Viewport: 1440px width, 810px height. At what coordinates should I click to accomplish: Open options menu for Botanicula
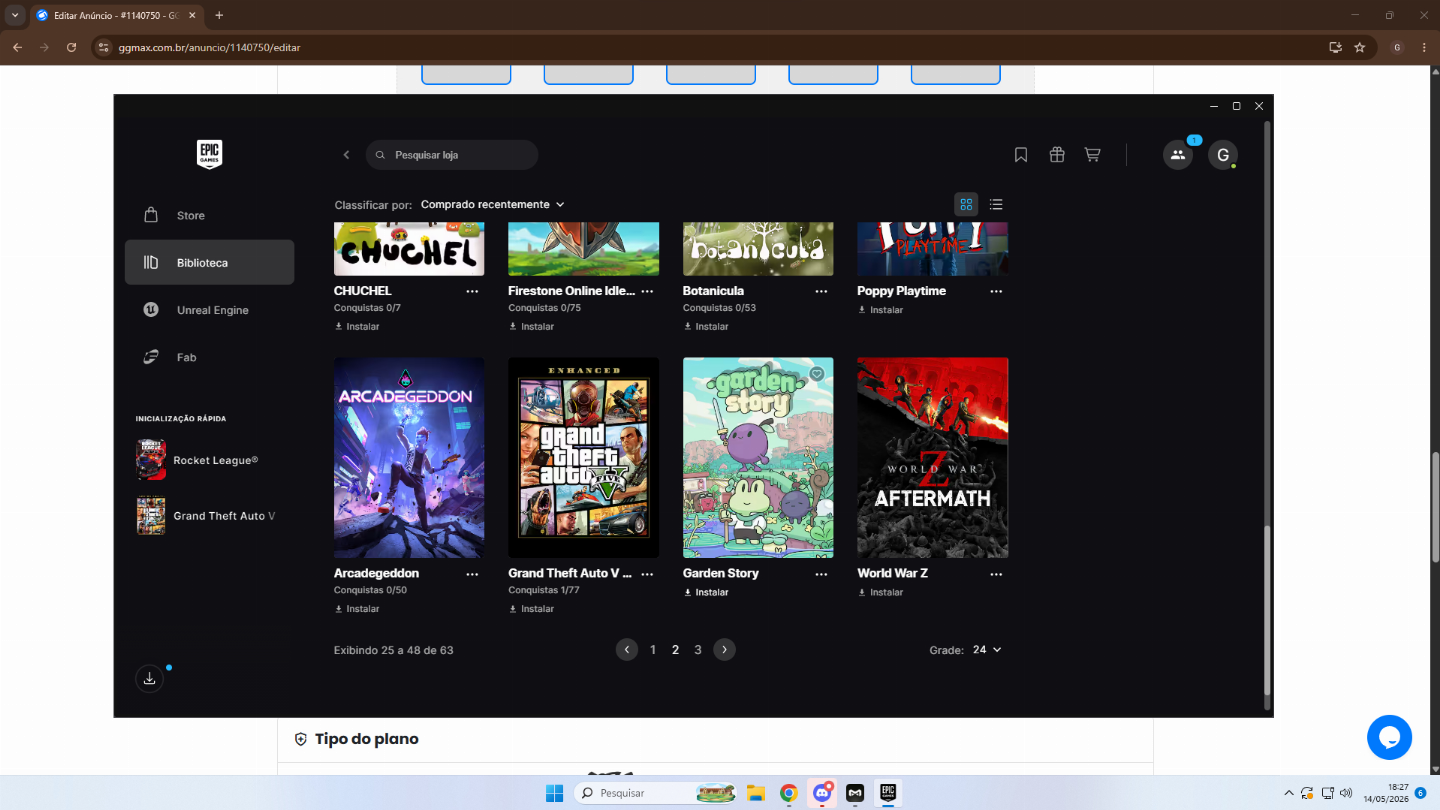click(821, 292)
